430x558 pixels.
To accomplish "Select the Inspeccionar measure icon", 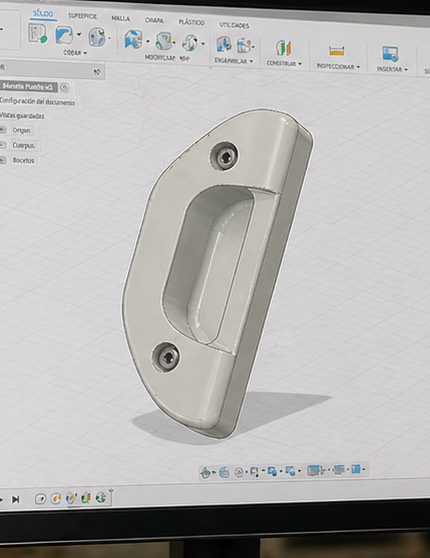I will (x=336, y=51).
